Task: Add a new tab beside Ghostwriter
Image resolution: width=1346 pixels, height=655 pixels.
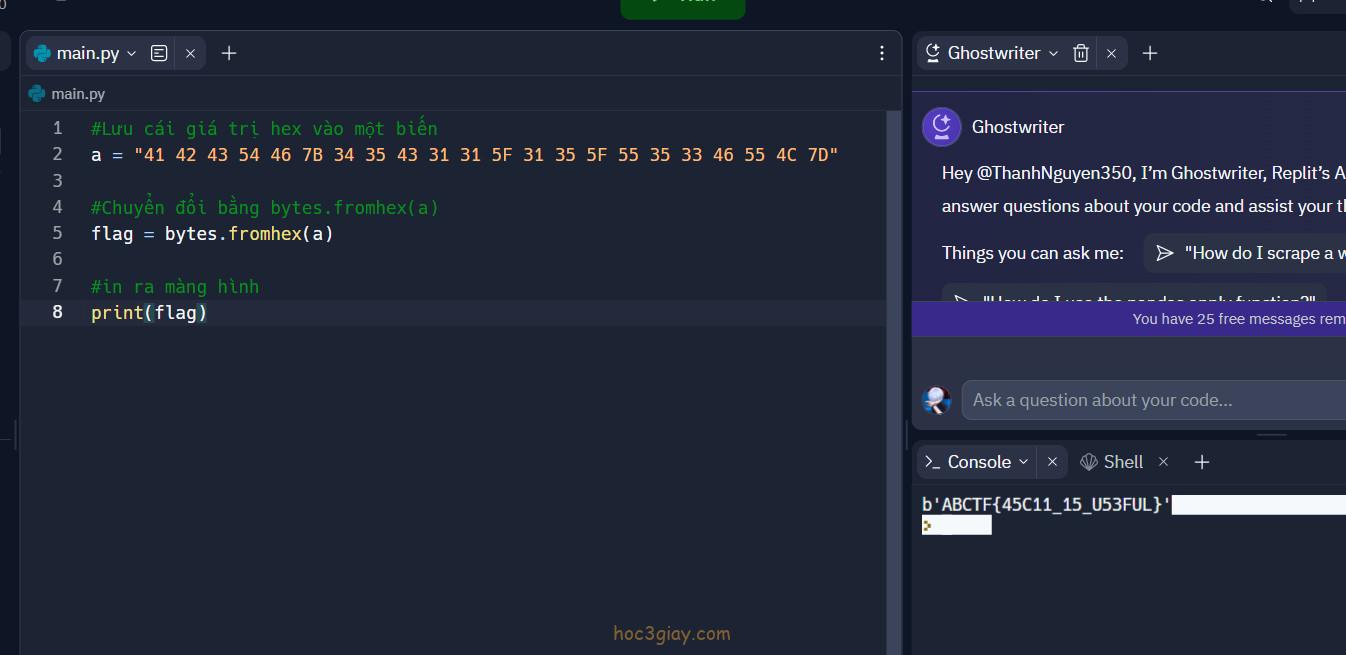Action: click(x=1150, y=53)
